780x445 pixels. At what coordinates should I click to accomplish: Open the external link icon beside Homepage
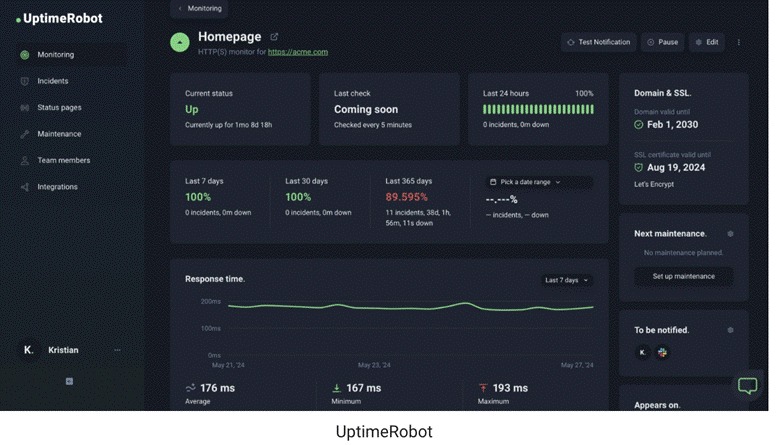coord(275,38)
